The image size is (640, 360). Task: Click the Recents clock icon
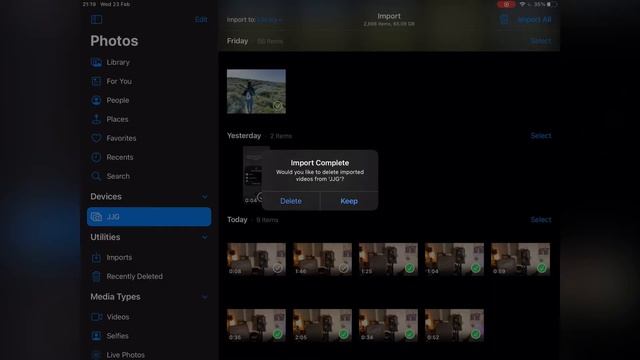96,157
